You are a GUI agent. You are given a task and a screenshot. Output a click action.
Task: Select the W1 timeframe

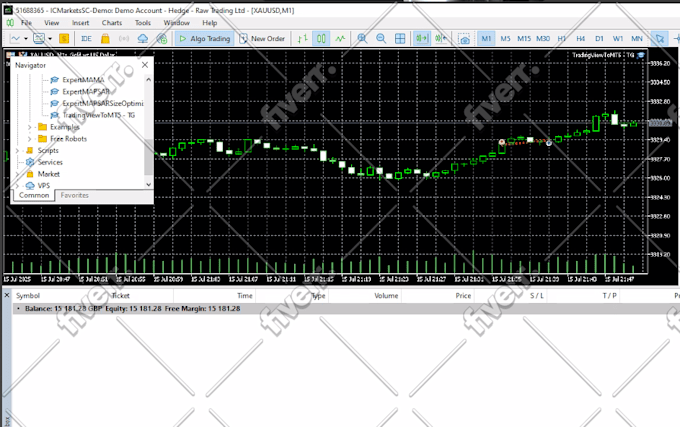[618, 39]
